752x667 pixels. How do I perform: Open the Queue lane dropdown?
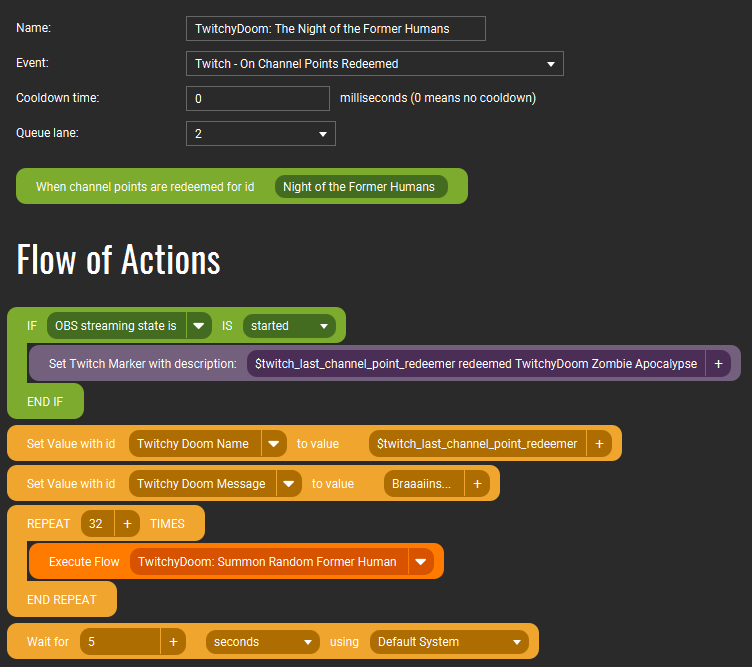point(260,133)
